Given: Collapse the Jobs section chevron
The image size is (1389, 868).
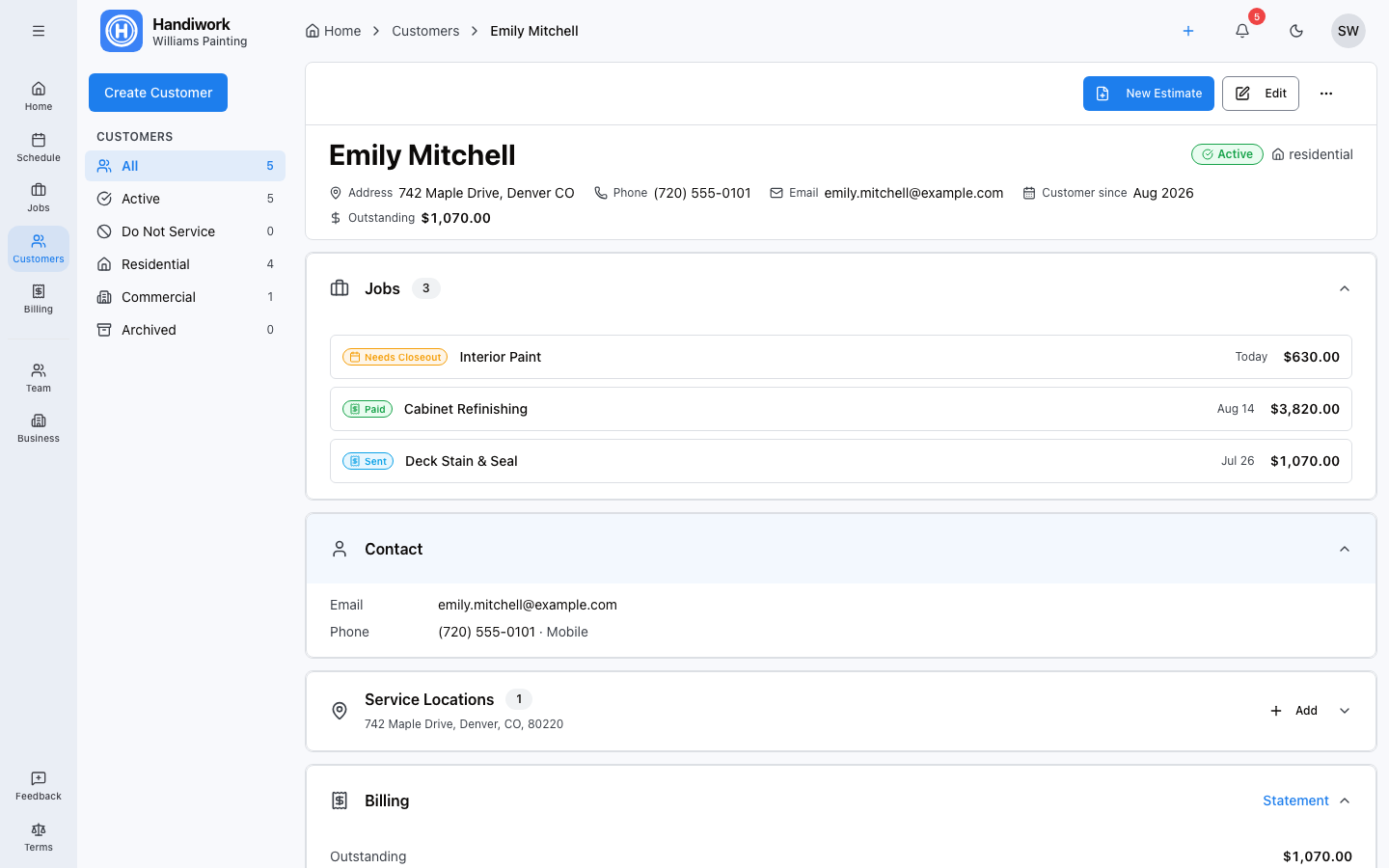Looking at the screenshot, I should tap(1345, 288).
